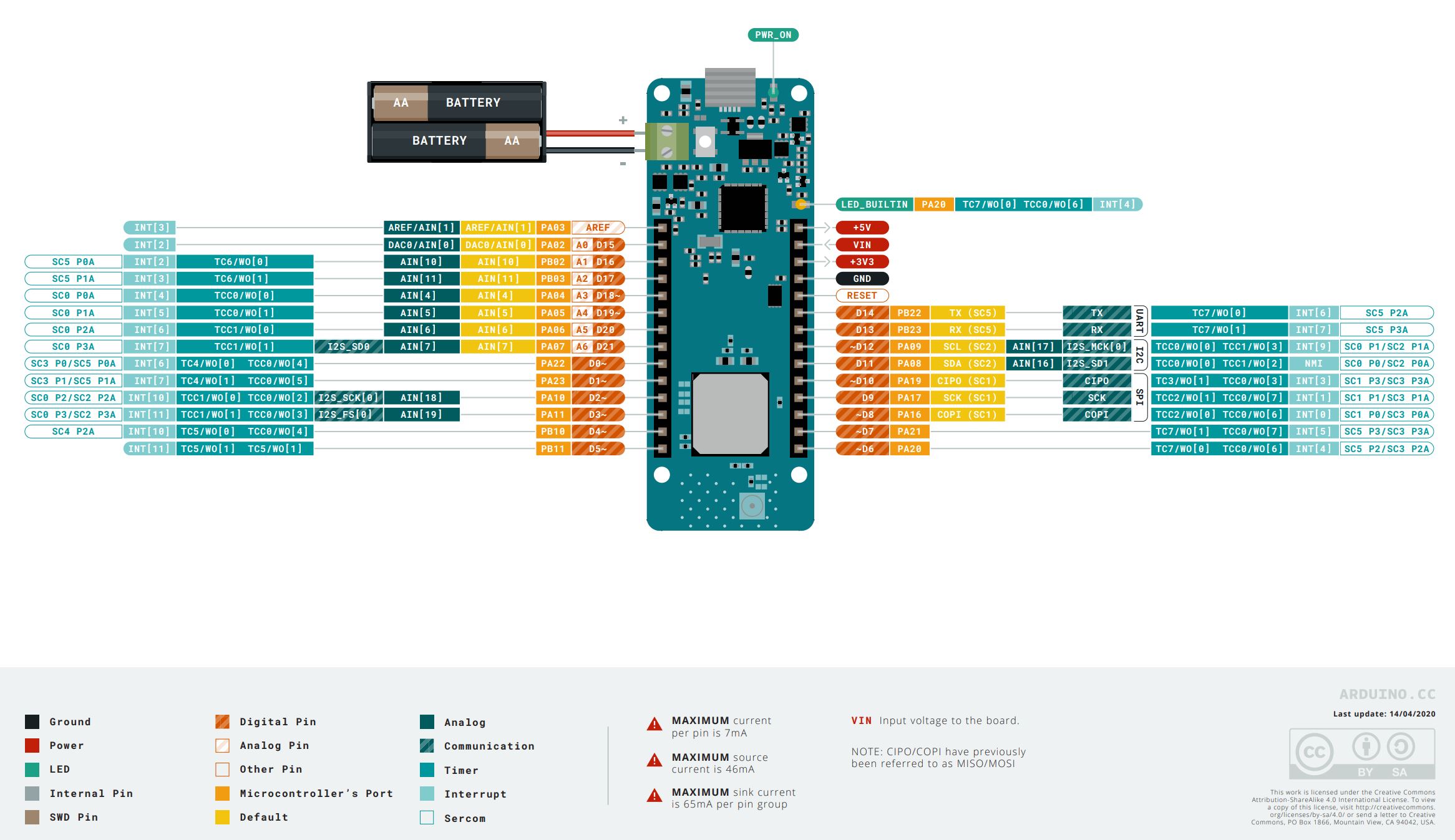The height and width of the screenshot is (840, 1455).
Task: Click the vertical I2C bracket label
Action: pos(1139,355)
